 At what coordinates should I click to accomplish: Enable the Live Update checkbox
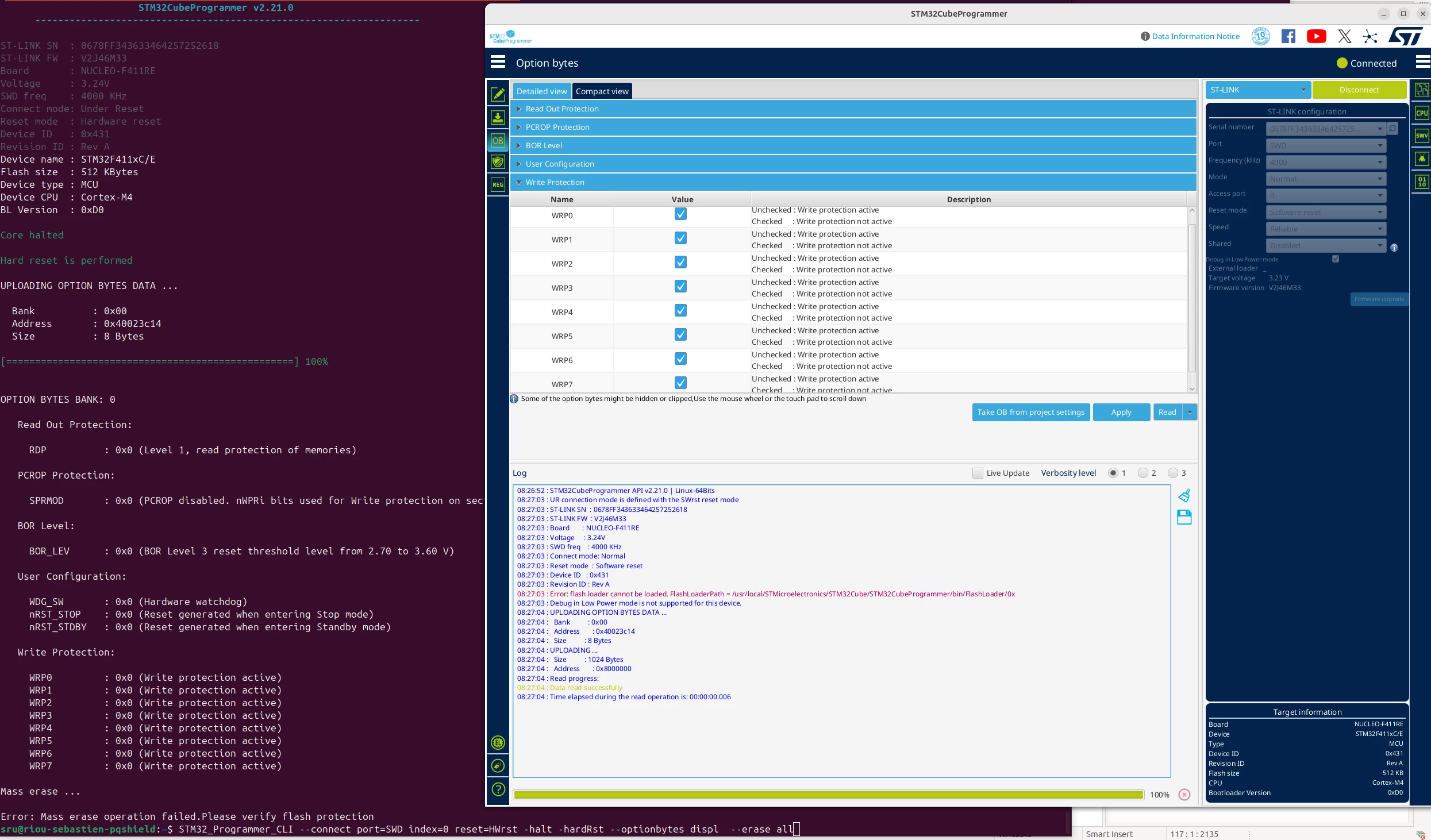tap(978, 473)
